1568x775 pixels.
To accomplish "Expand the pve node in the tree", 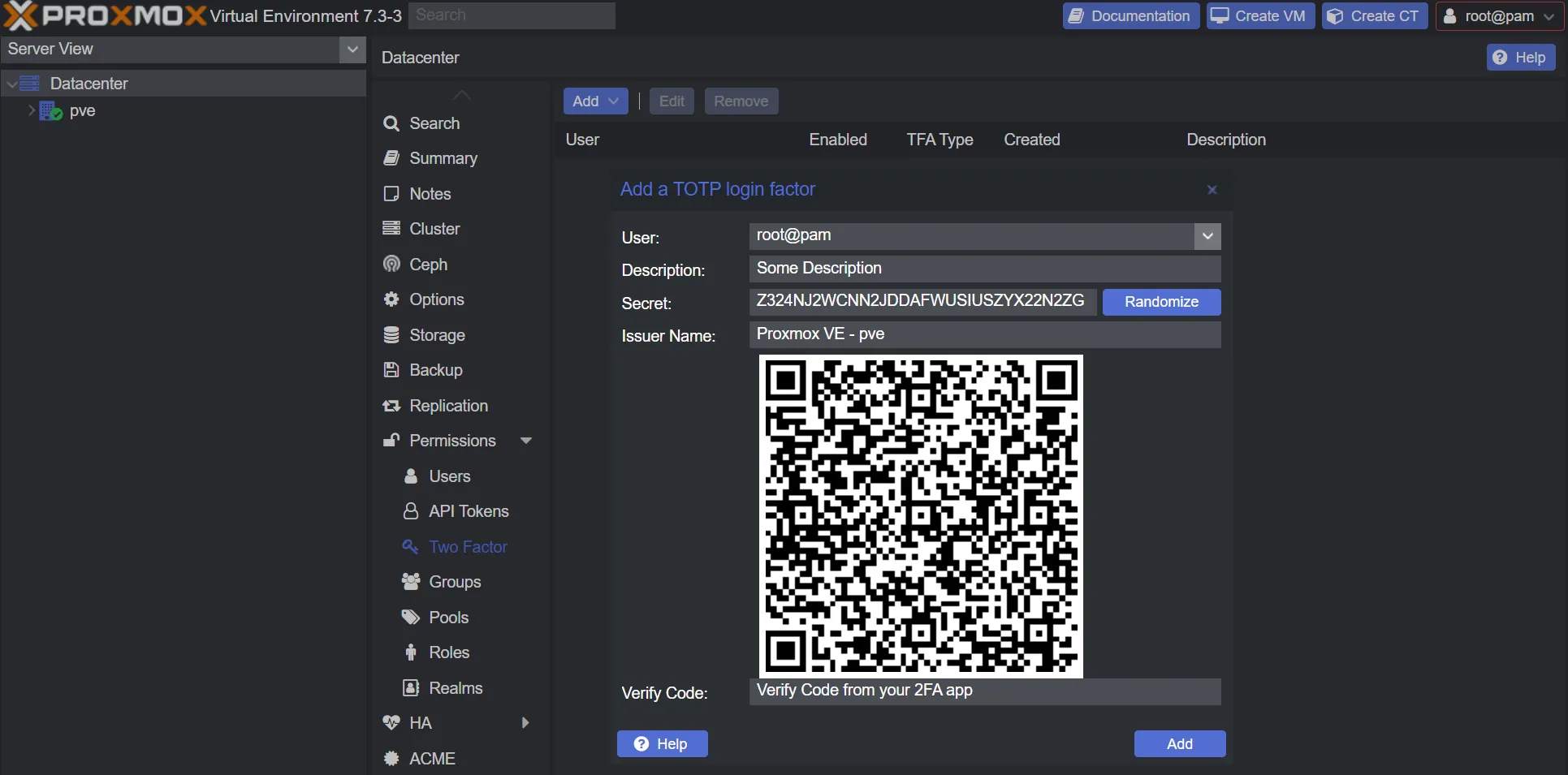I will pos(30,111).
